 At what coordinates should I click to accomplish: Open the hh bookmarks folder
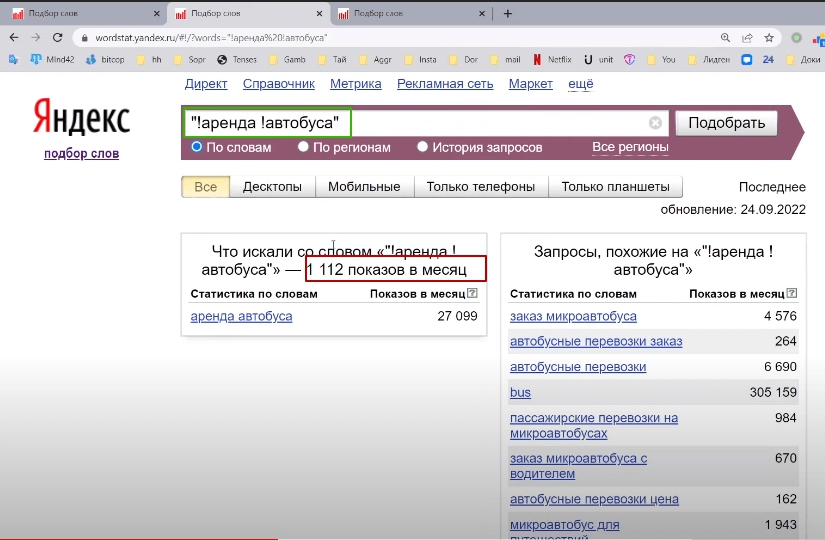(x=149, y=59)
